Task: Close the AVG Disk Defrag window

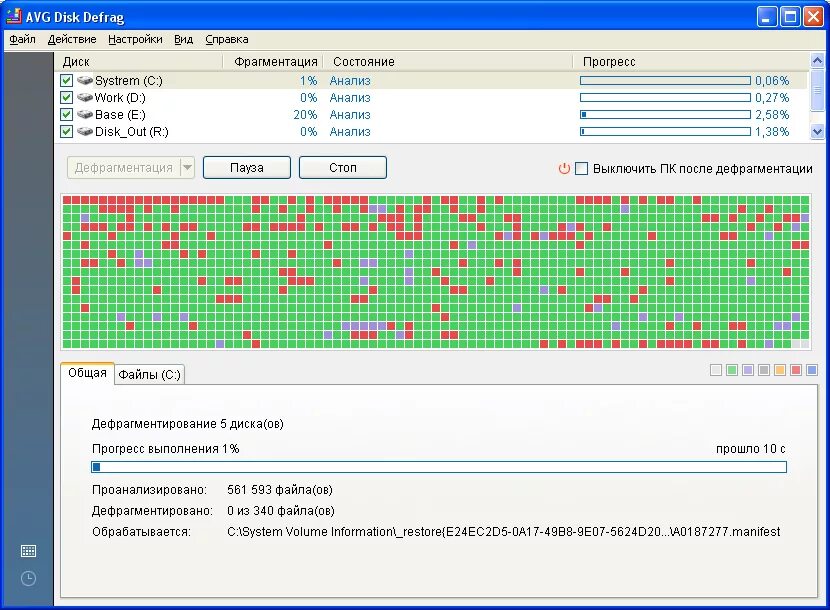Action: pyautogui.click(x=813, y=17)
